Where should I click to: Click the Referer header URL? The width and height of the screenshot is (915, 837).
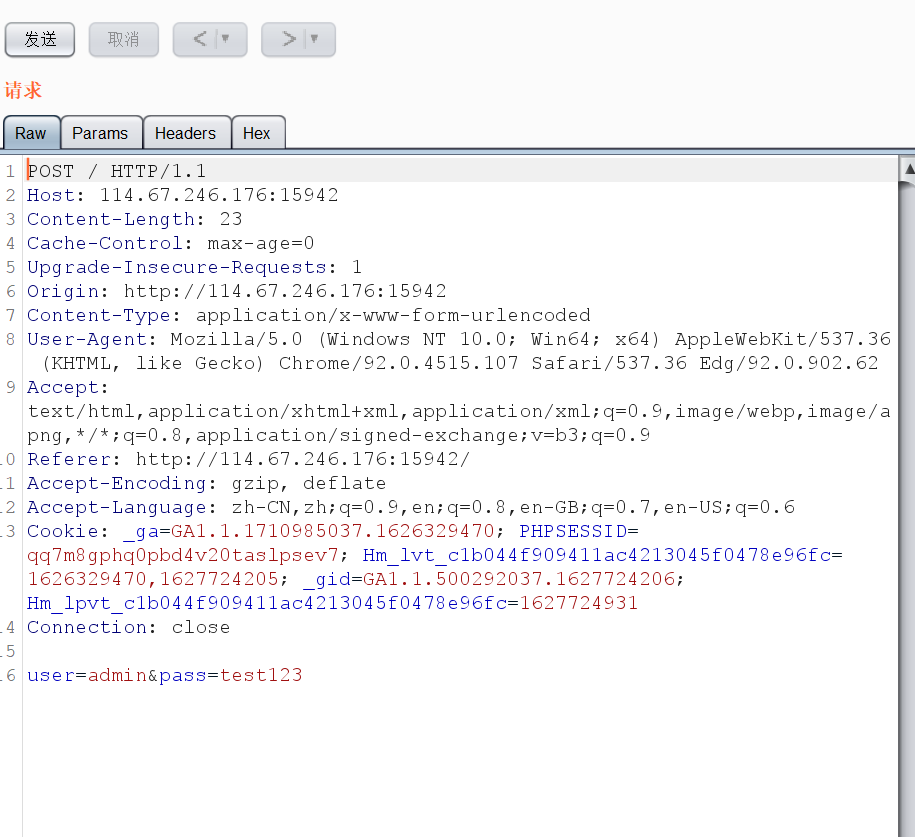point(302,459)
